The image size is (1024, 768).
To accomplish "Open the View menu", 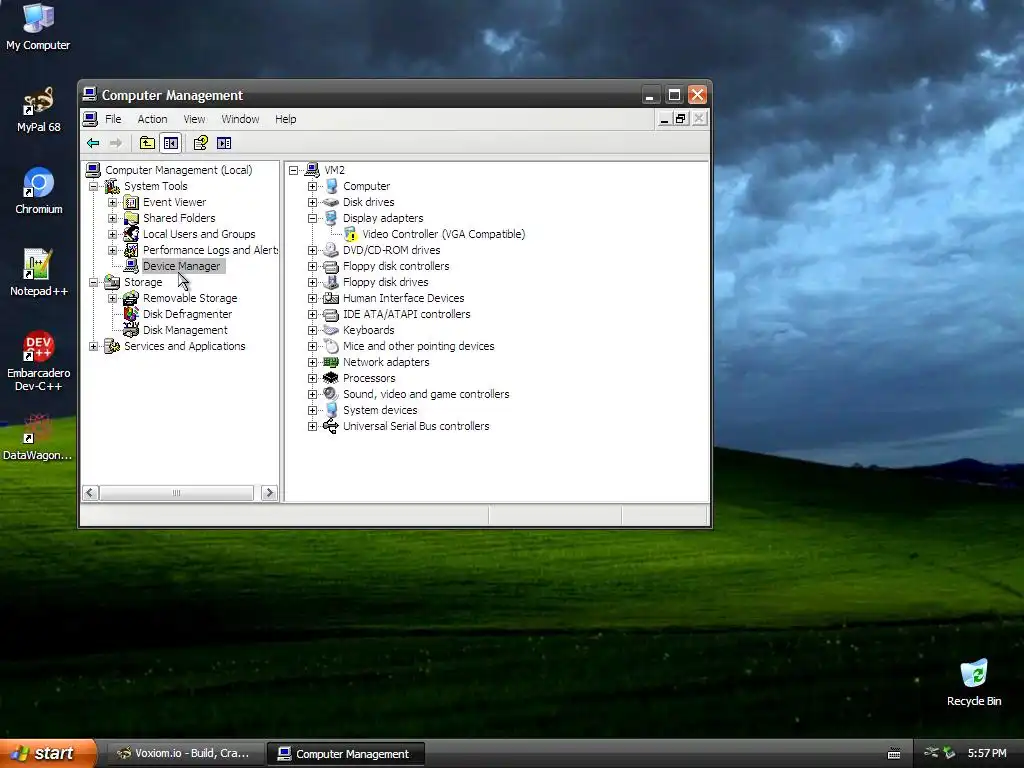I will [x=194, y=119].
